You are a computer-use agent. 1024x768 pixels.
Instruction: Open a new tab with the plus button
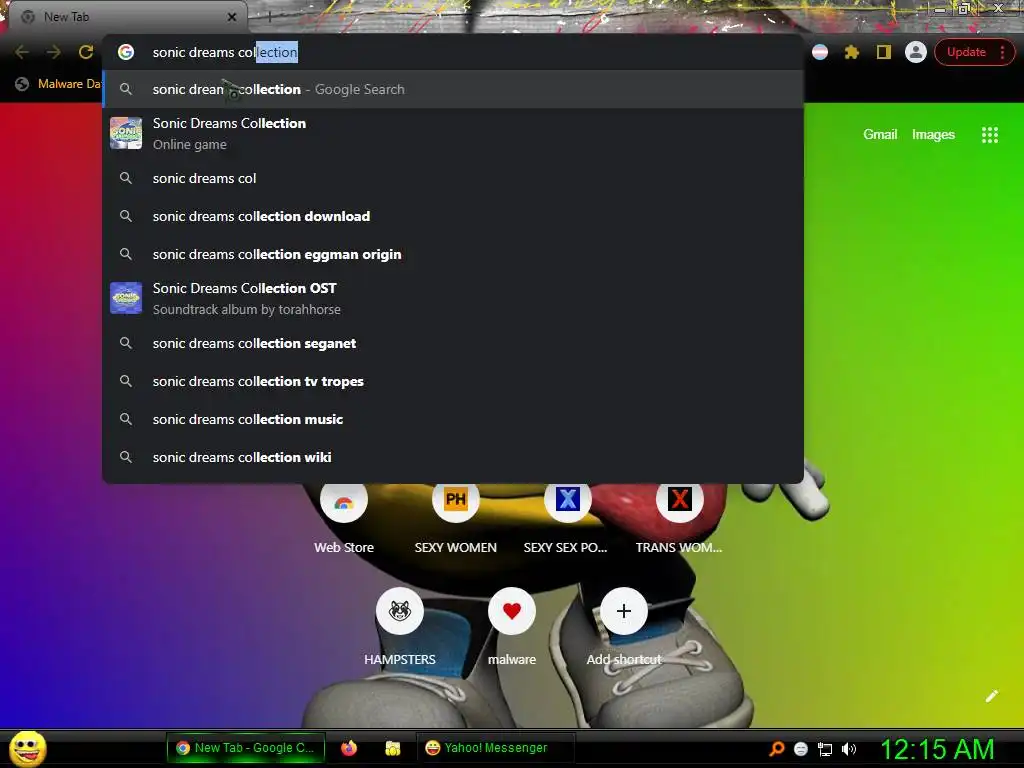269,18
